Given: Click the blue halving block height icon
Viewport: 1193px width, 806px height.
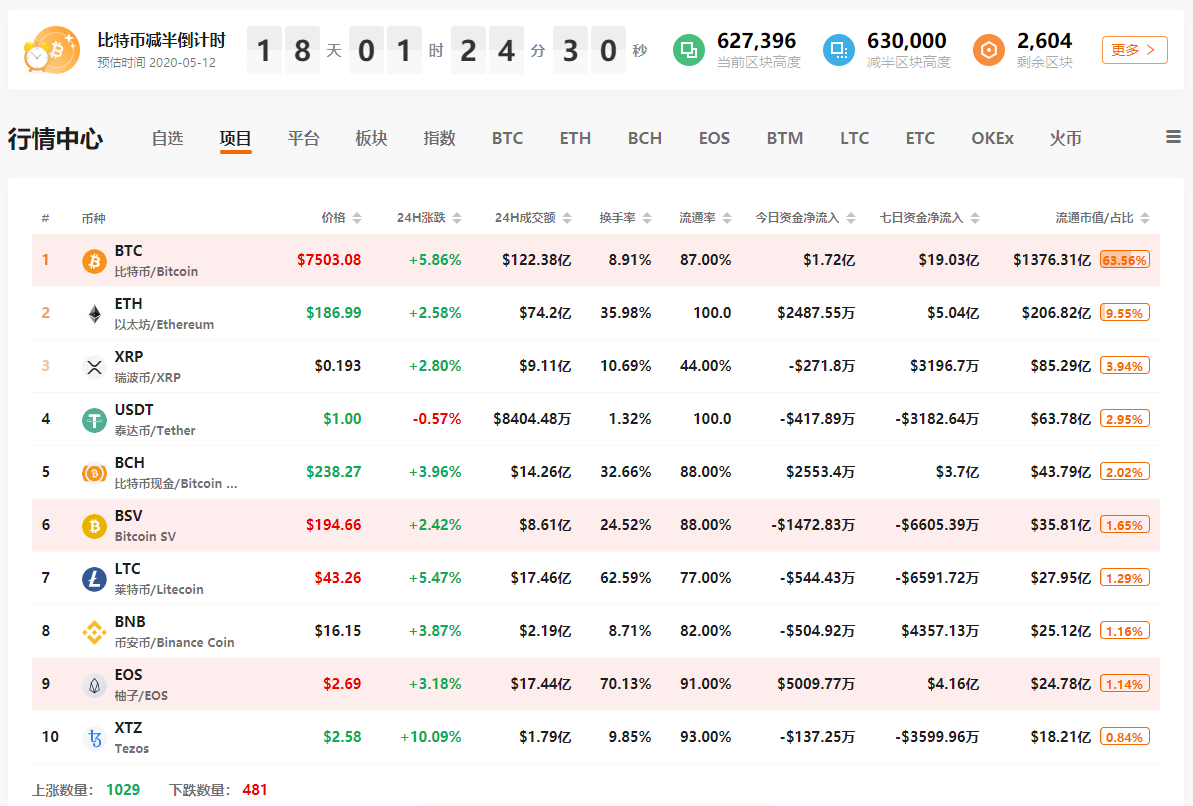Looking at the screenshot, I should point(838,50).
